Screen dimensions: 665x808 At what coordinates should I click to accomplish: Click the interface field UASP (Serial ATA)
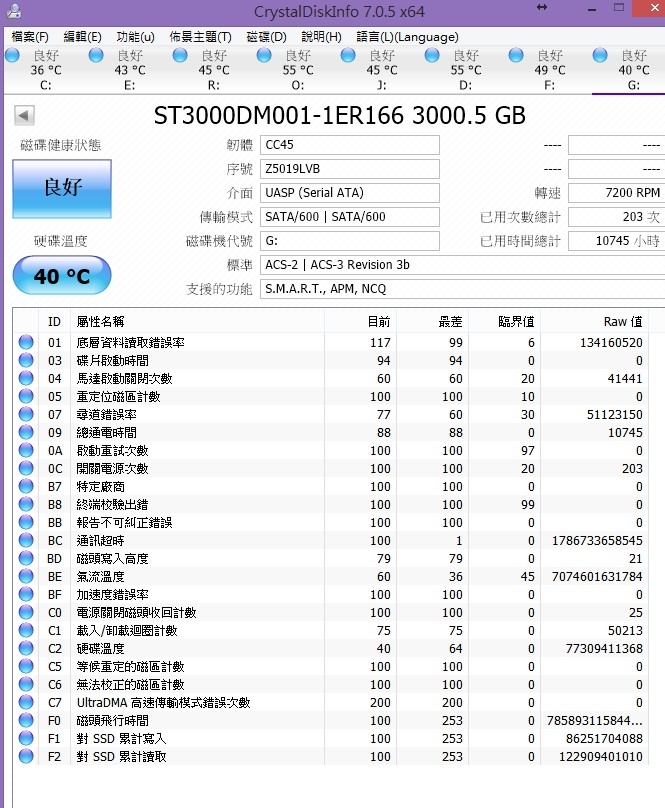point(350,193)
